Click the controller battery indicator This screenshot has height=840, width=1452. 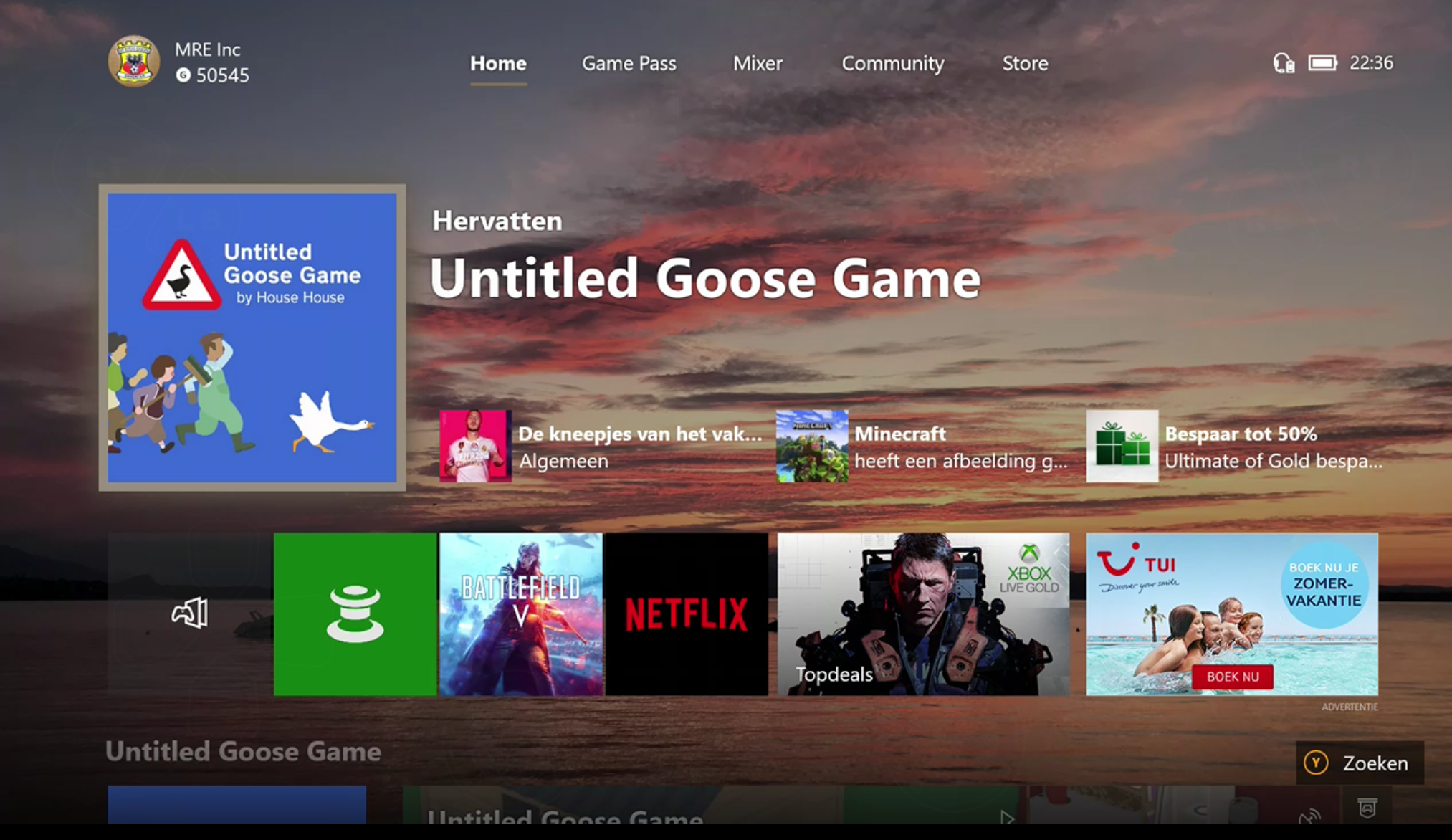click(1322, 63)
